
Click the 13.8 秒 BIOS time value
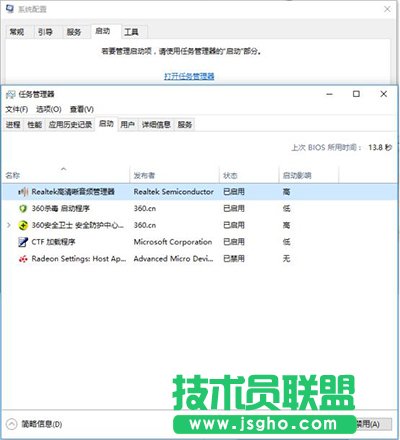coord(380,147)
